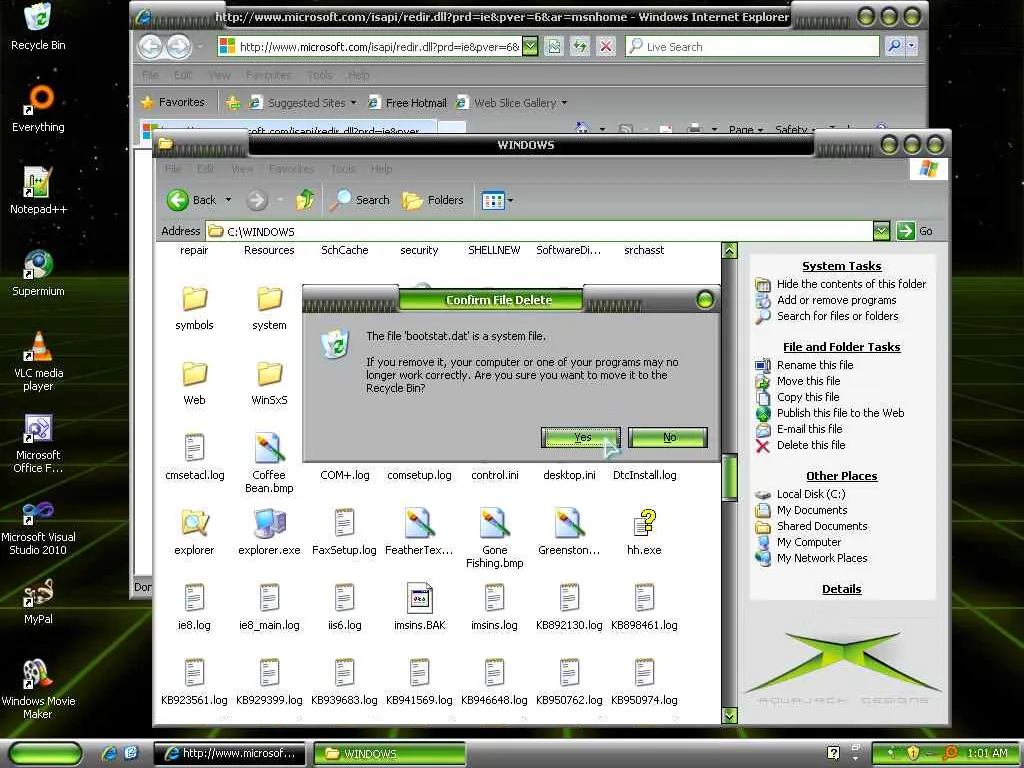Image resolution: width=1024 pixels, height=768 pixels.
Task: Click Rename this file task
Action: coord(814,365)
